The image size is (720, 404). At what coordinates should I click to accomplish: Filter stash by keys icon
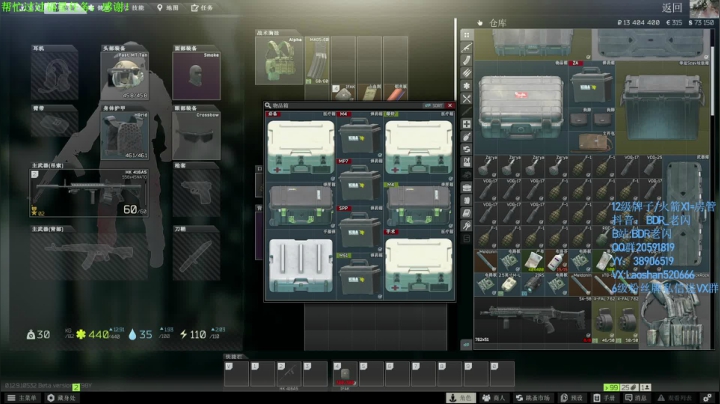point(467,225)
